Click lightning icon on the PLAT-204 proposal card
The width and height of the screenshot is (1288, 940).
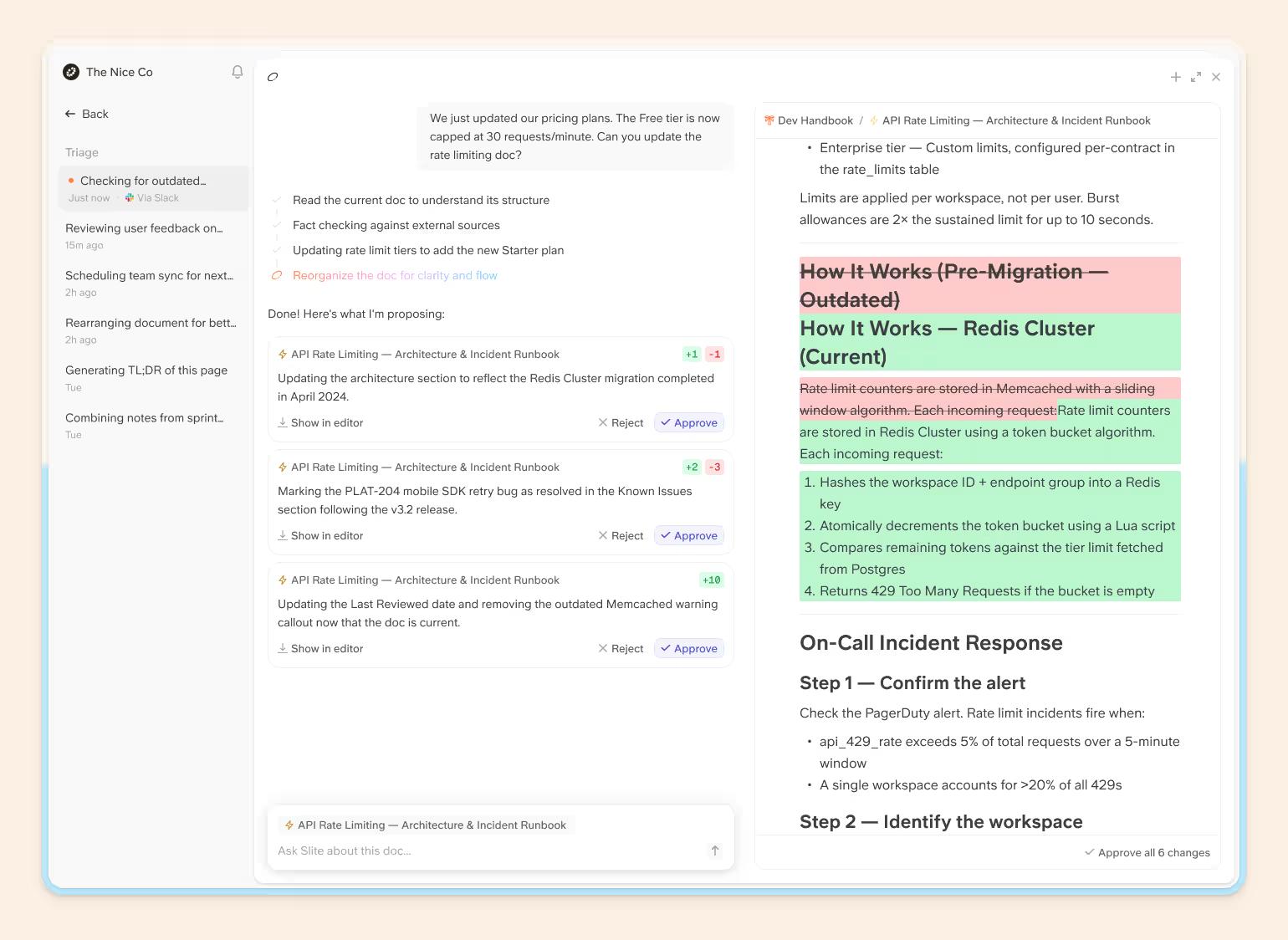coord(283,467)
